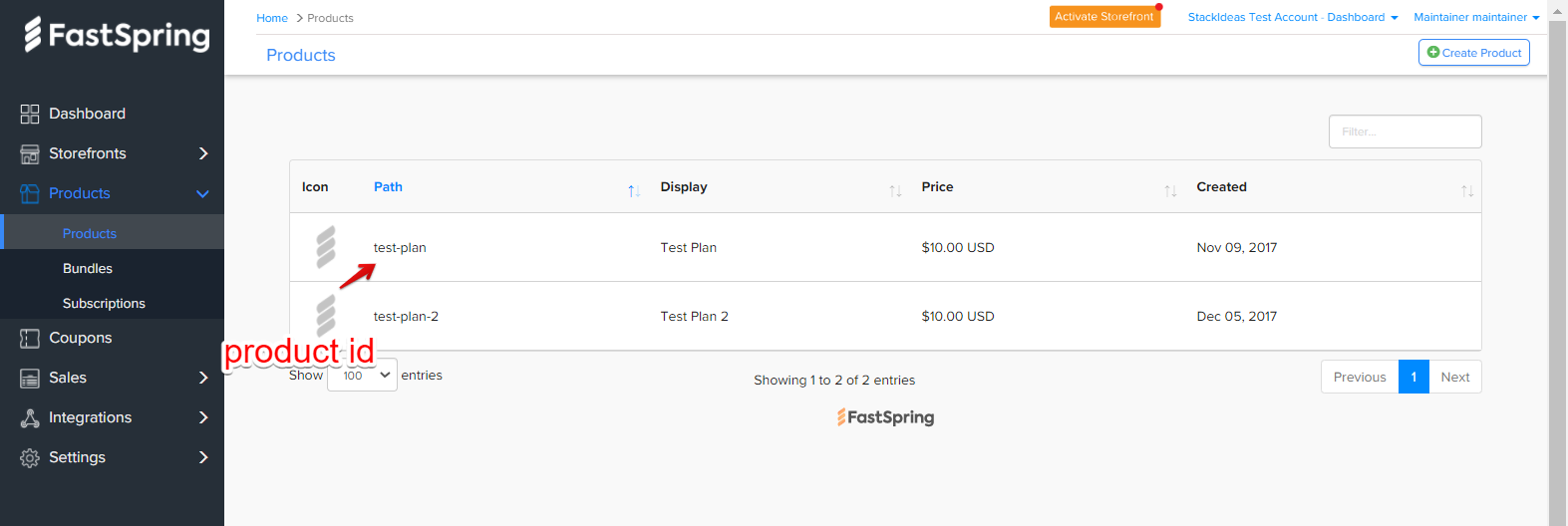This screenshot has width=1568, height=526.
Task: Click the test-plan product icon
Action: [x=326, y=247]
